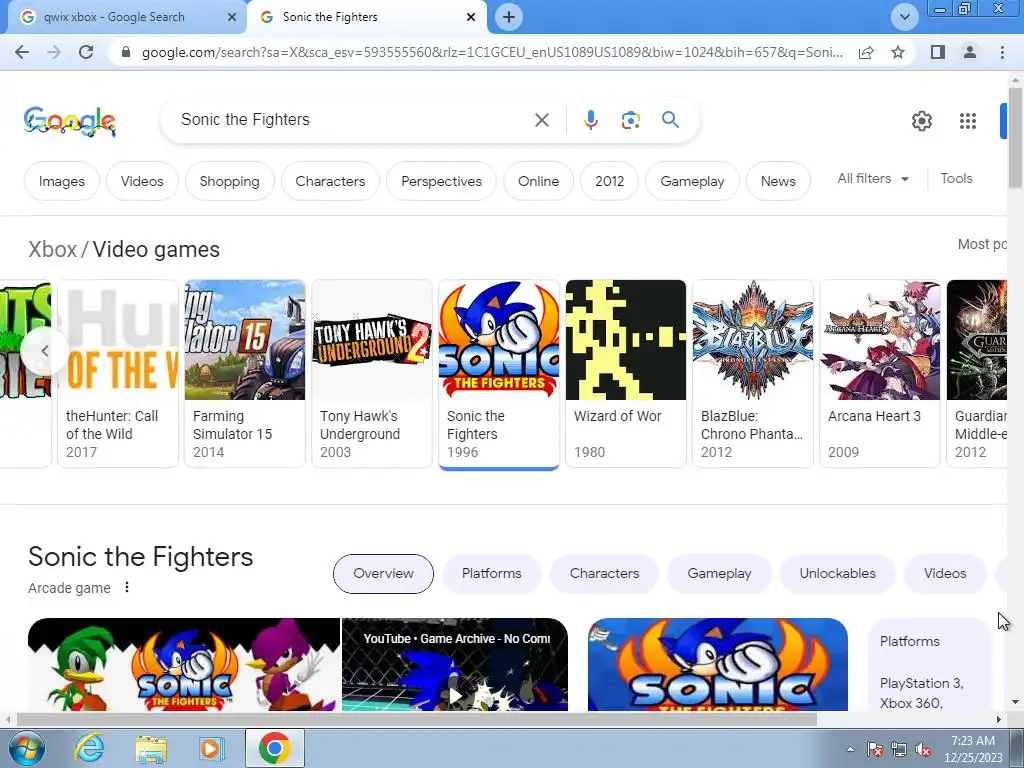Open the Chrome three-dot menu
1024x768 pixels.
tap(1002, 52)
